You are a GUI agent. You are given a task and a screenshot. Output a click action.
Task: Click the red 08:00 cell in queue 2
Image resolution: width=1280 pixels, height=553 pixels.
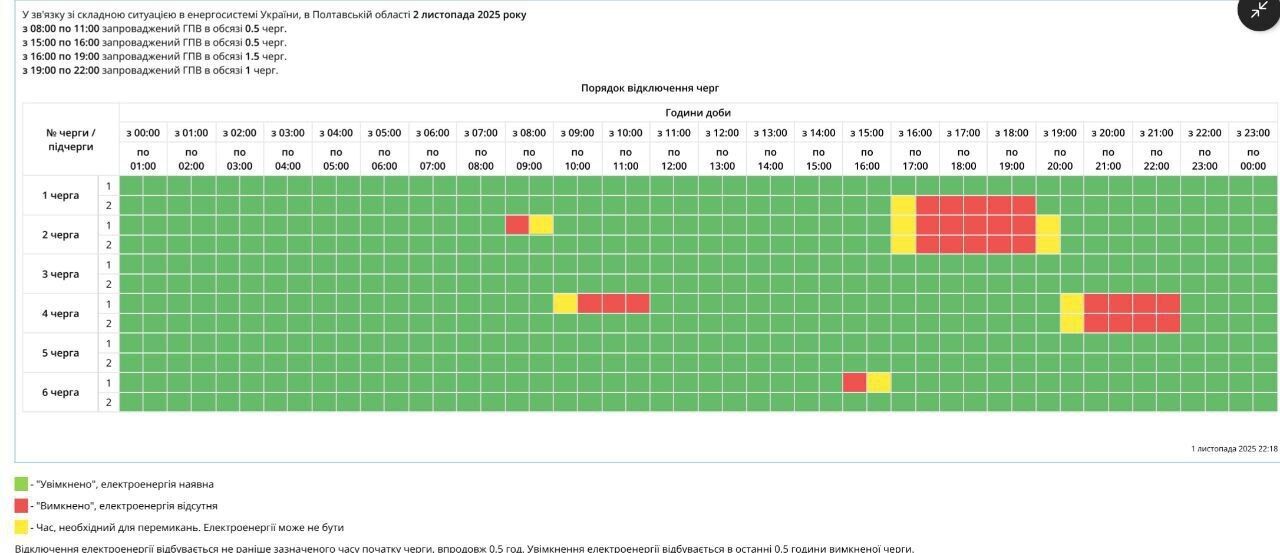[x=517, y=225]
